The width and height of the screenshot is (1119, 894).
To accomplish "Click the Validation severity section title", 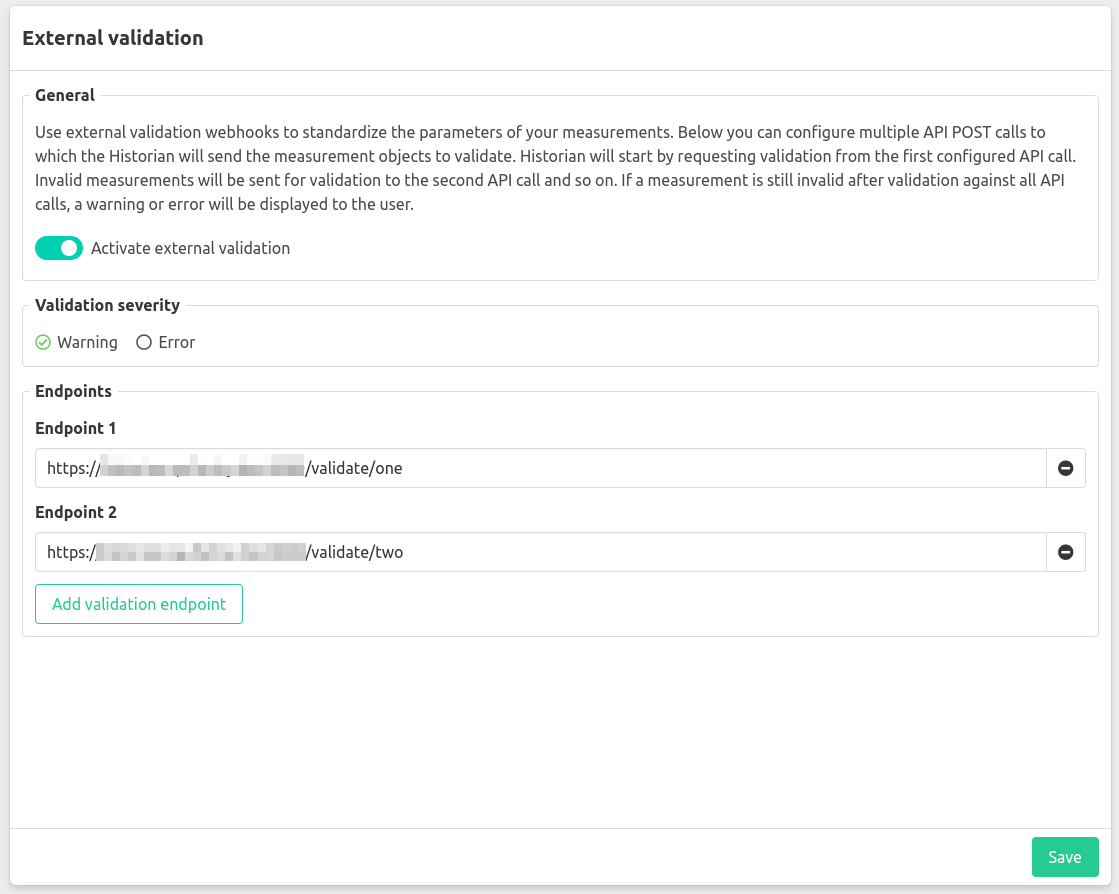I will tap(107, 305).
